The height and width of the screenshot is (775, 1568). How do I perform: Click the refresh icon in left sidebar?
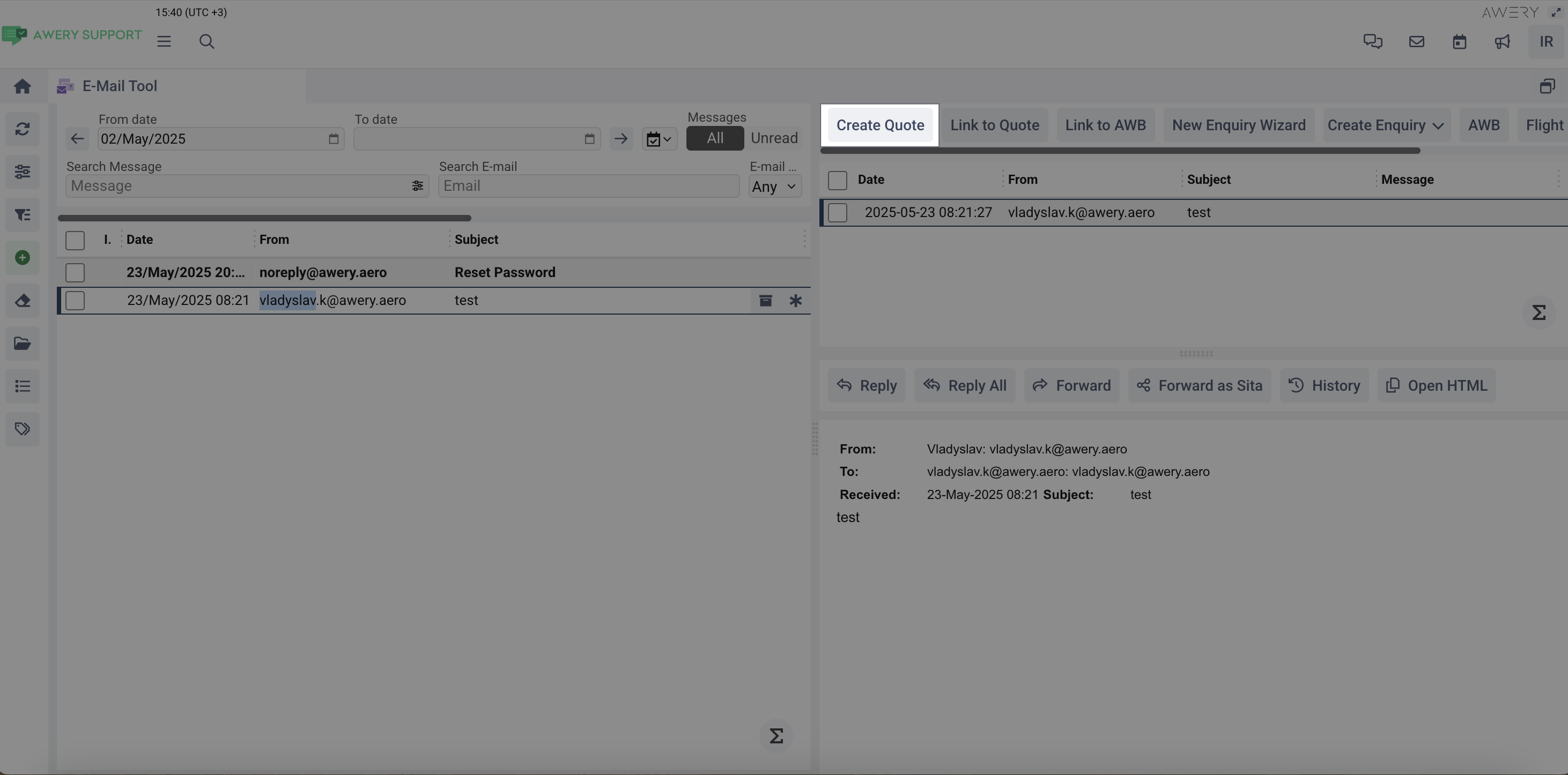[23, 129]
